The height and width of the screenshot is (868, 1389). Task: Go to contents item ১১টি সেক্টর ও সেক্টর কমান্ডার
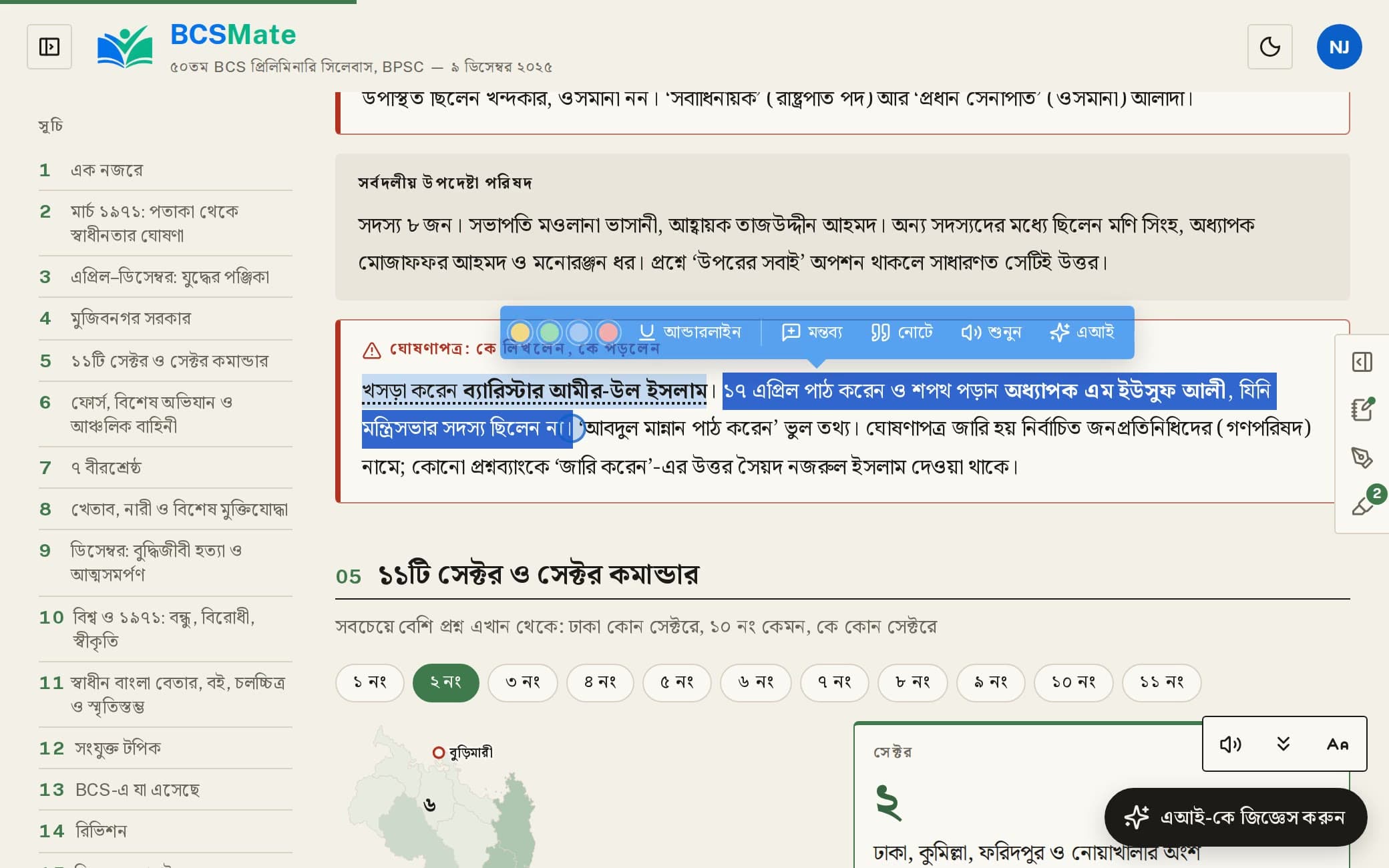point(166,361)
